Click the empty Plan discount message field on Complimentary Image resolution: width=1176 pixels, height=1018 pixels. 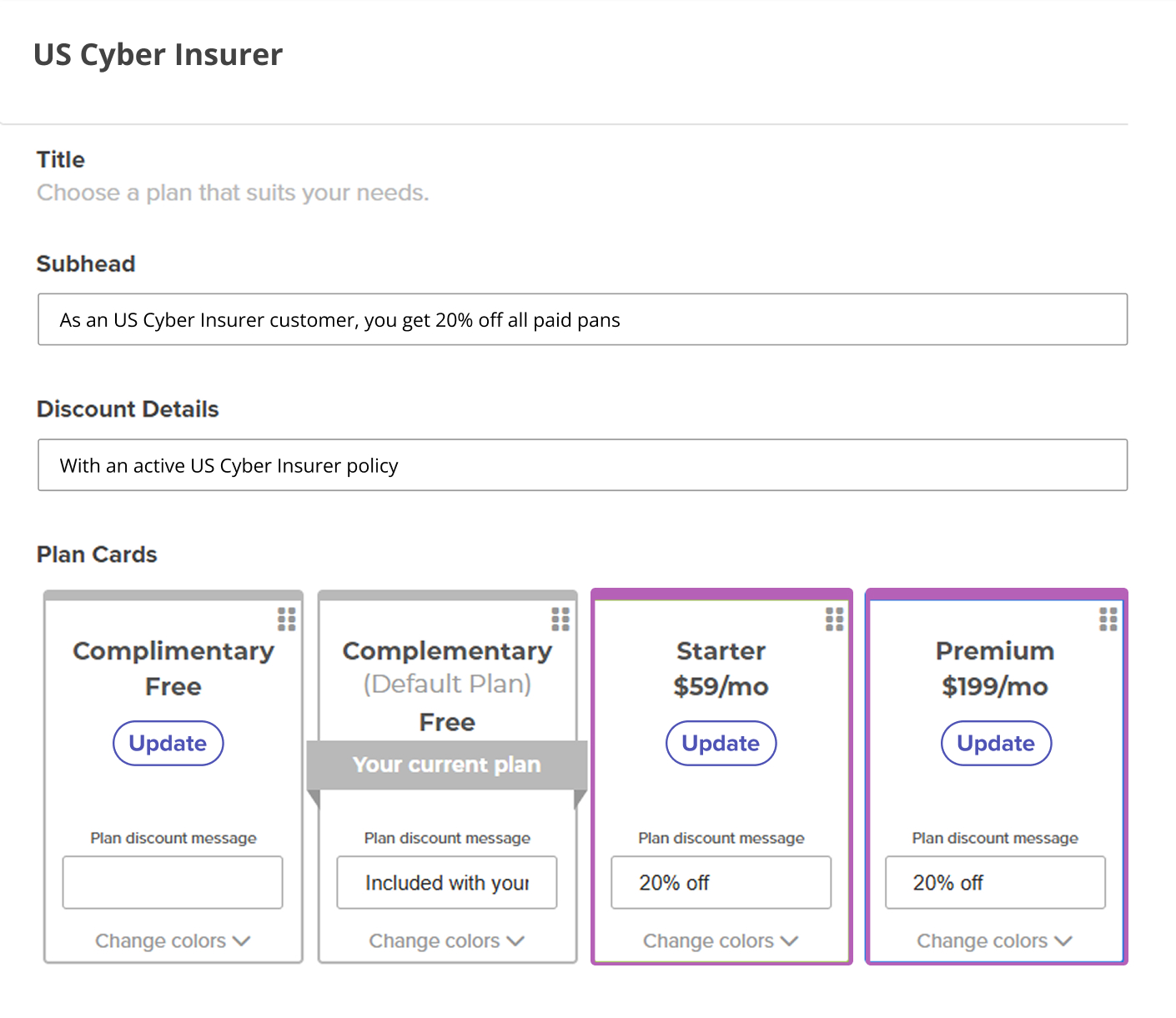click(172, 882)
